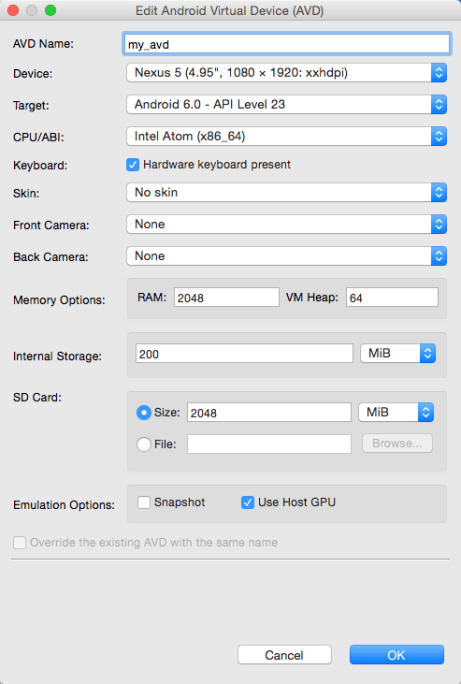Select the SD Card Size radio button
The image size is (461, 684).
pos(143,413)
